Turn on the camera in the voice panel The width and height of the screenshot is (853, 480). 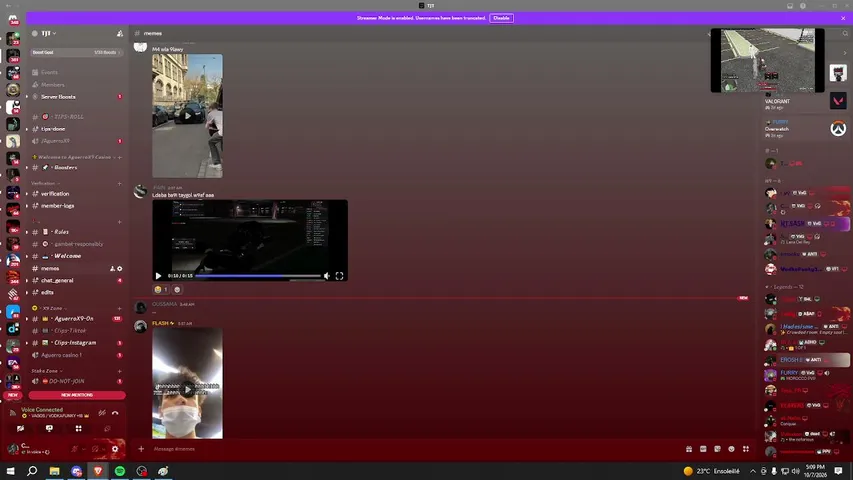pos(20,429)
